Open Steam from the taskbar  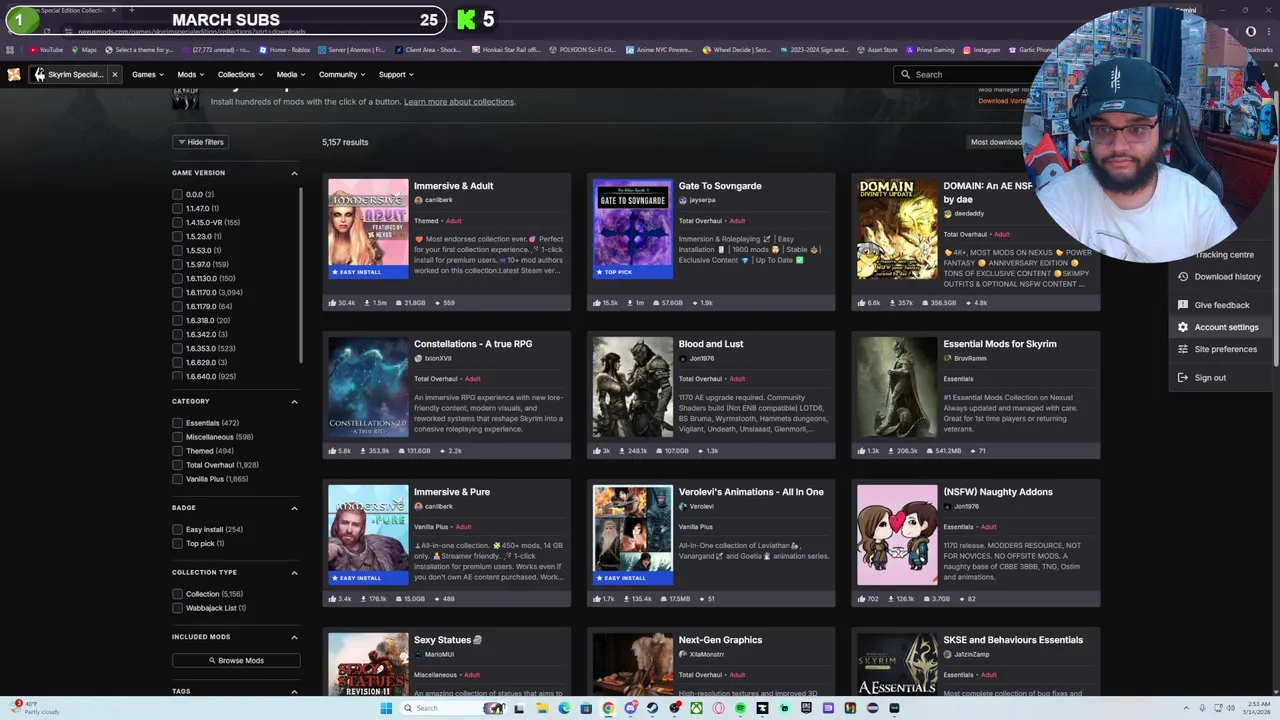652,708
